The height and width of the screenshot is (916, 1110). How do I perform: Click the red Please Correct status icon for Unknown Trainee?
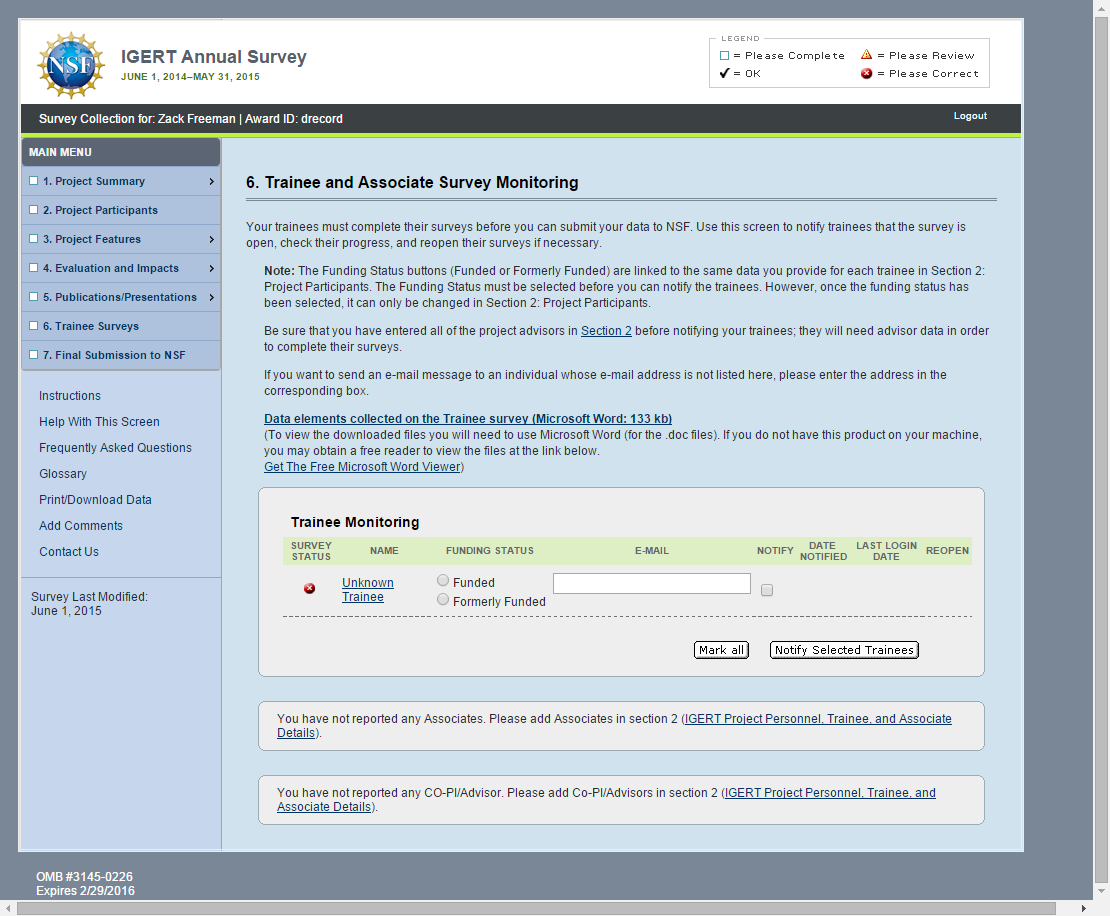tap(309, 588)
